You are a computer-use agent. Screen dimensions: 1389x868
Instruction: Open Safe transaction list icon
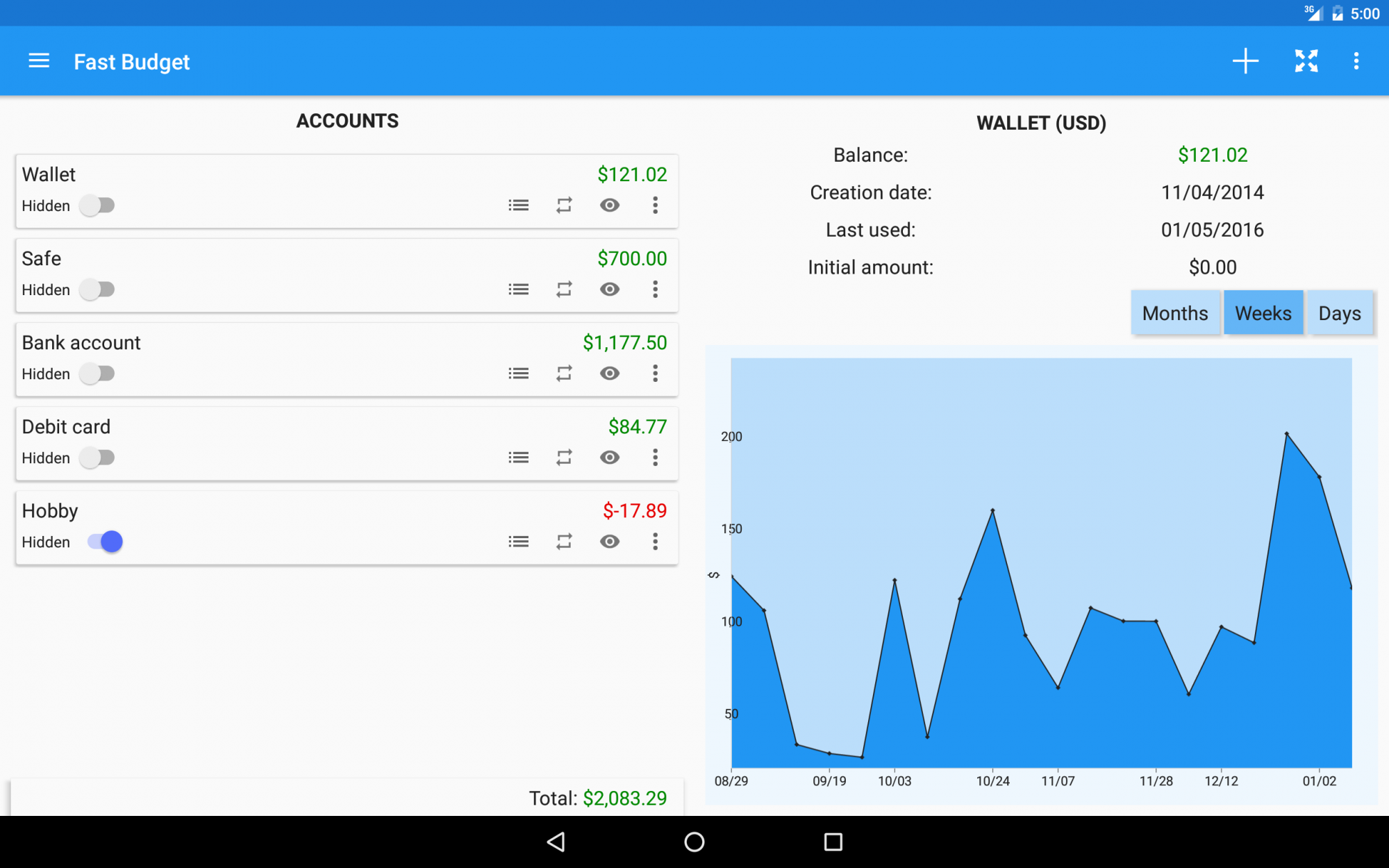coord(518,290)
